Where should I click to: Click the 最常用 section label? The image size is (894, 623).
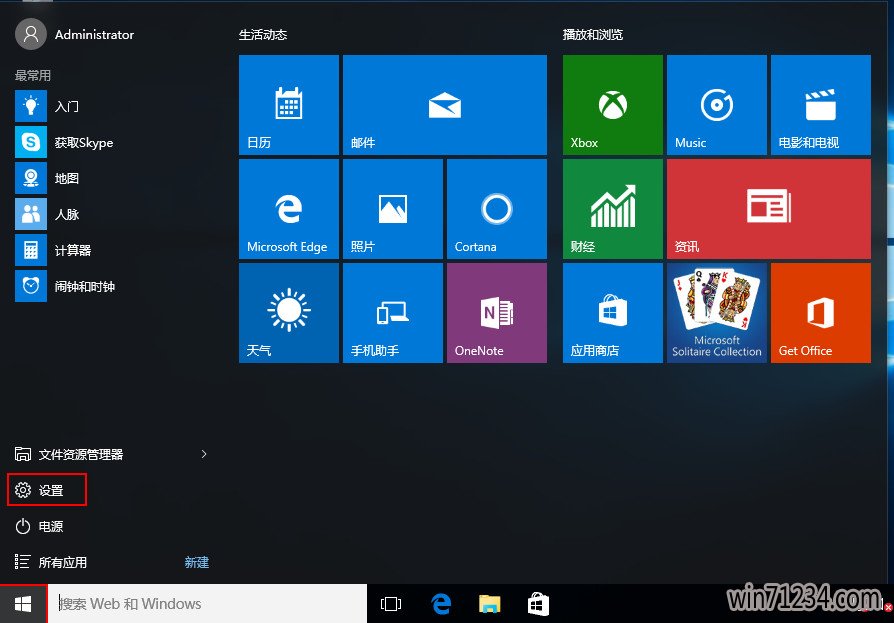[x=33, y=75]
